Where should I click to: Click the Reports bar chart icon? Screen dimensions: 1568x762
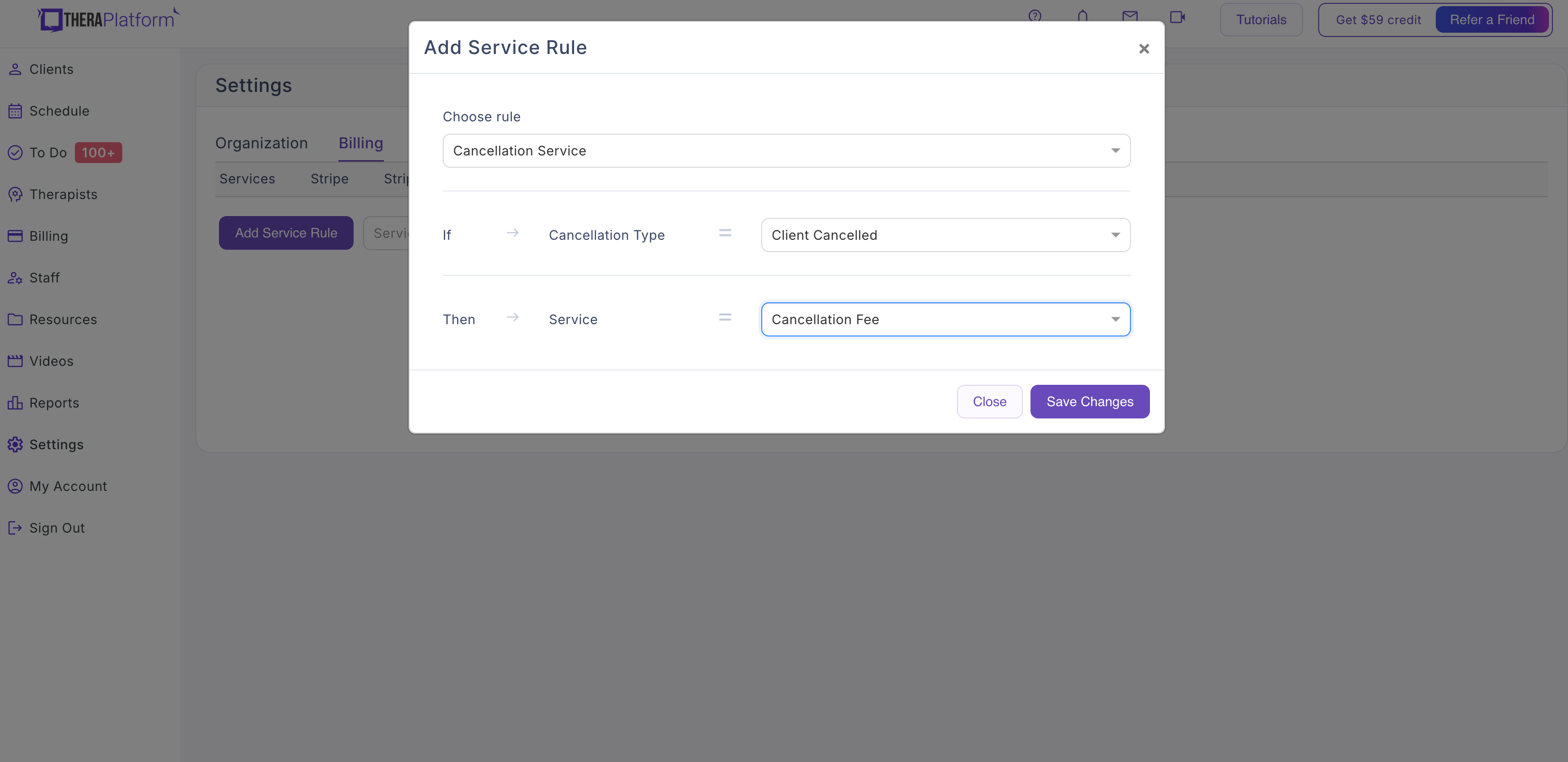15,403
